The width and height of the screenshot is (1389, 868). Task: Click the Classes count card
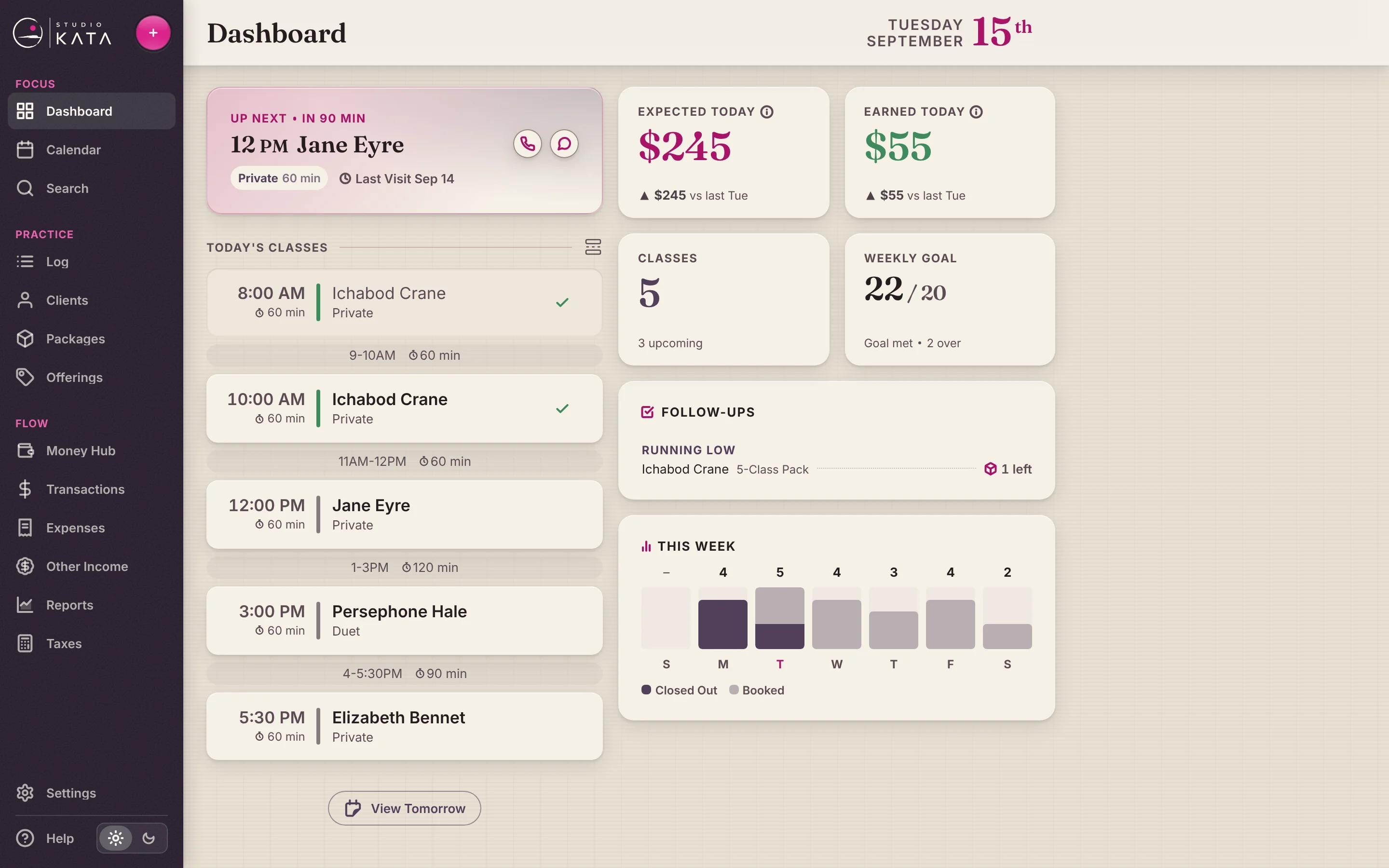(723, 299)
